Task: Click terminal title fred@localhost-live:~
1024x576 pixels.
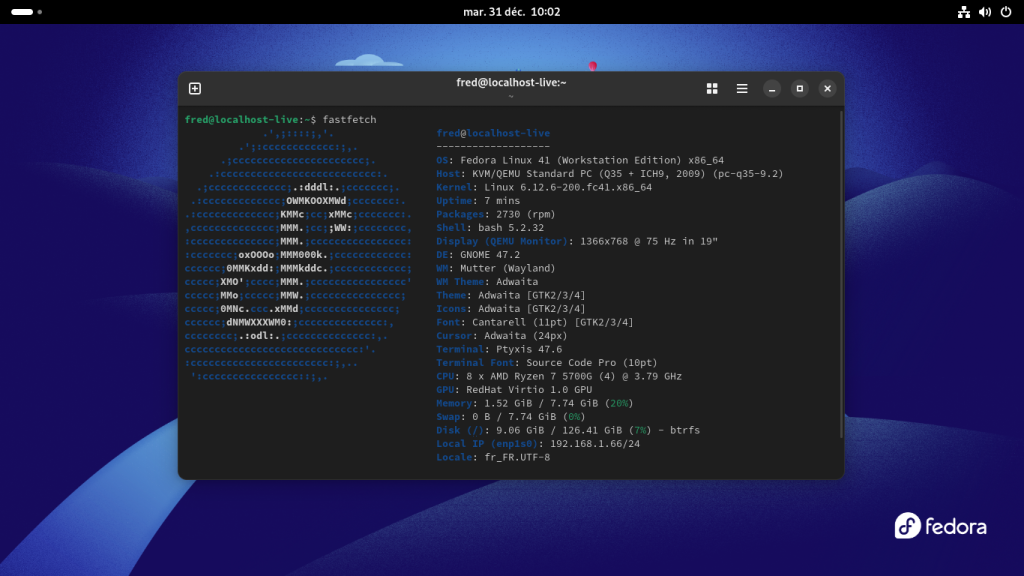Action: 511,82
